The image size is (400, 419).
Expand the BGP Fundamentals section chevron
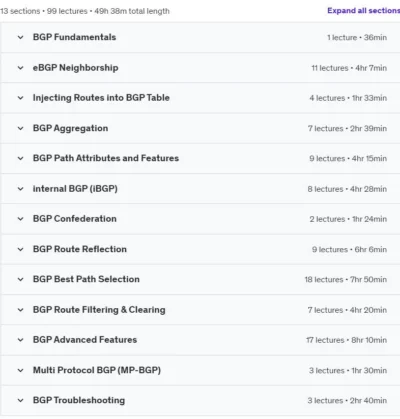tap(21, 37)
